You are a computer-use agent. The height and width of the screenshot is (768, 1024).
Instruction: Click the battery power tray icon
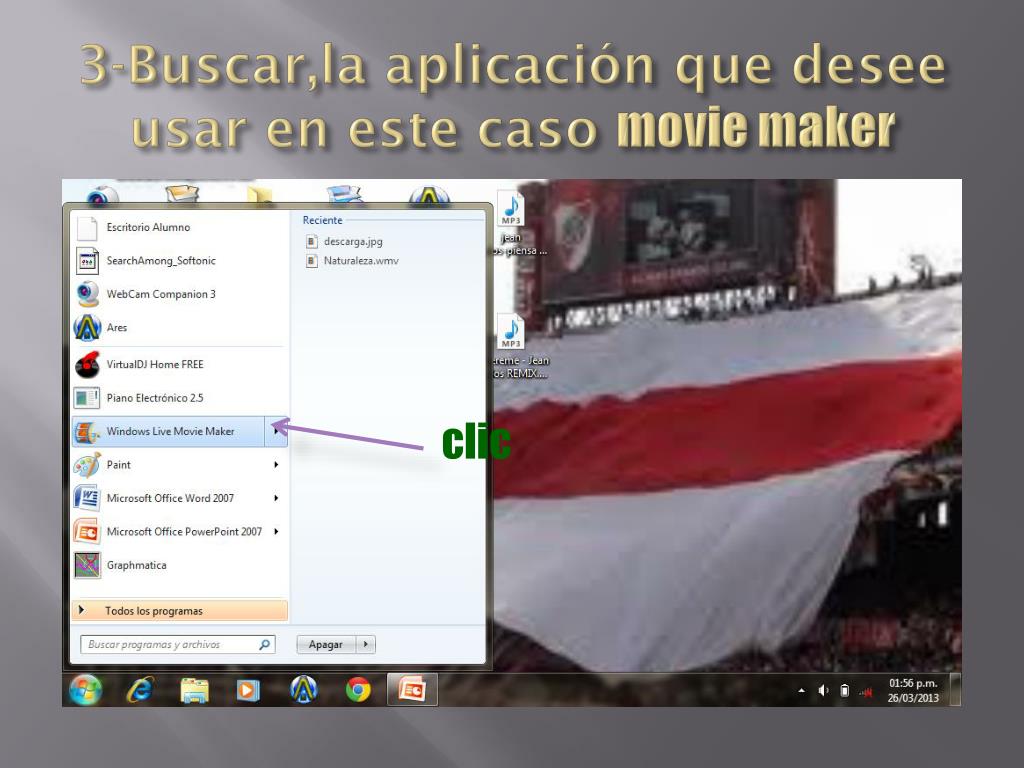(844, 690)
